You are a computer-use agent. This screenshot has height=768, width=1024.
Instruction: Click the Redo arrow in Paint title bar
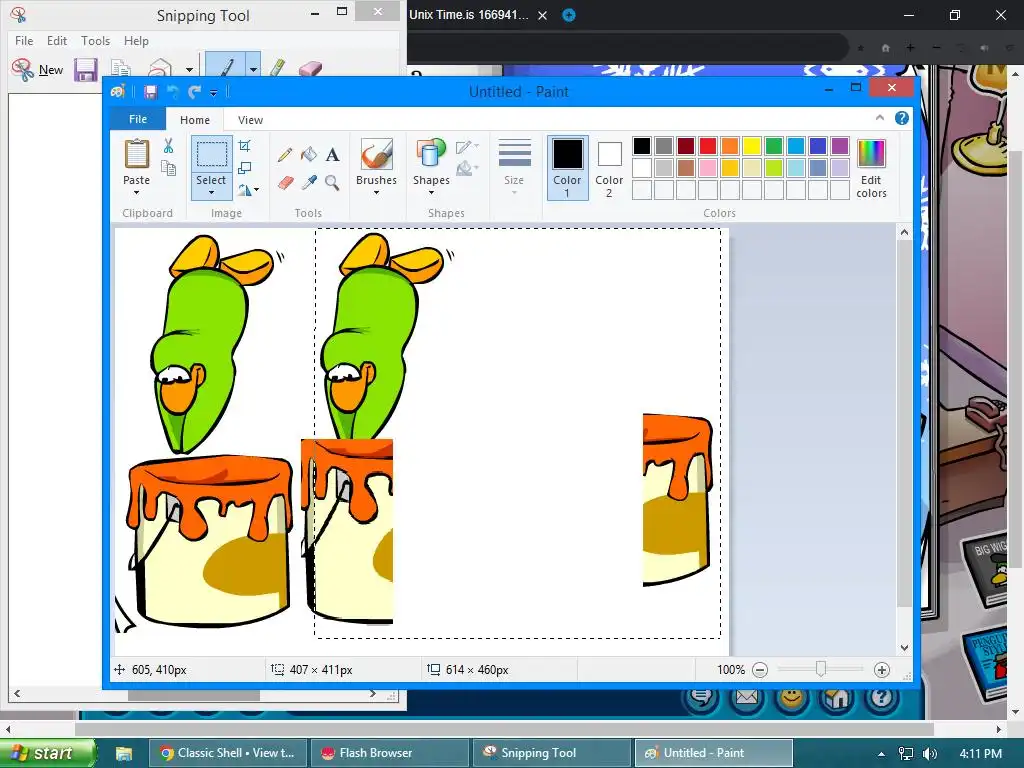pyautogui.click(x=194, y=92)
